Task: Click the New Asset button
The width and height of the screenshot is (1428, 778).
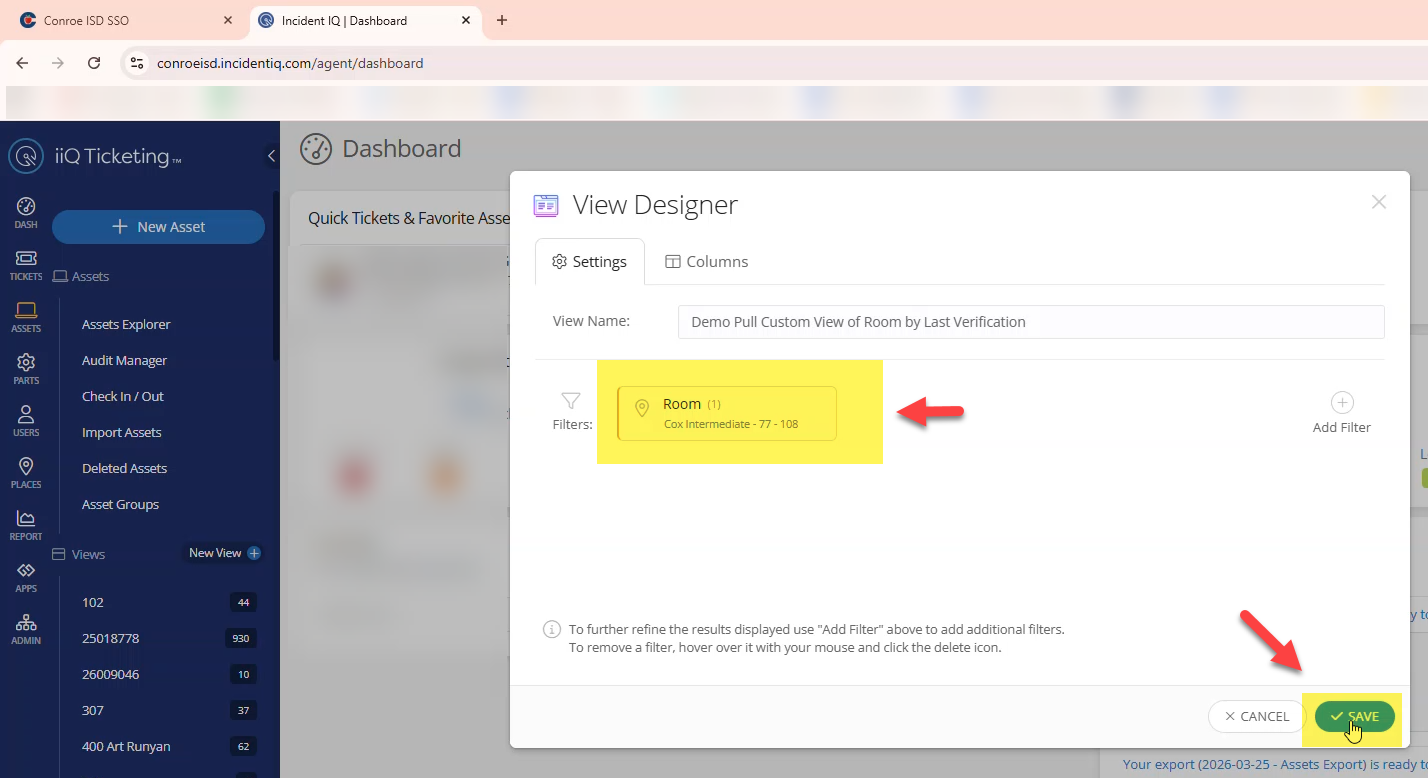Action: point(158,227)
